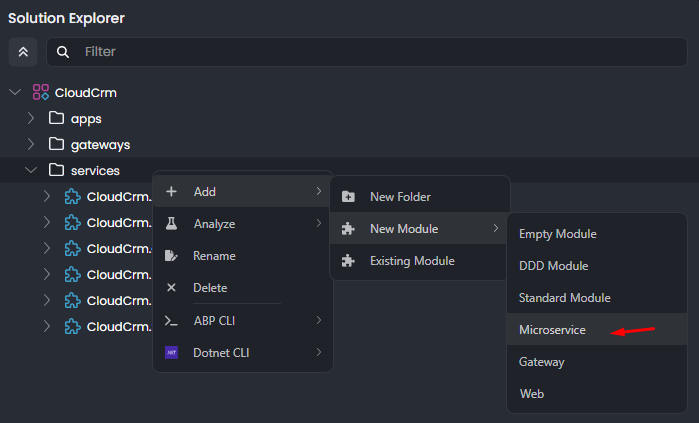Screen dimensions: 699x423
Task: Click the collapse all button beside the filter
Action: pyautogui.click(x=23, y=52)
